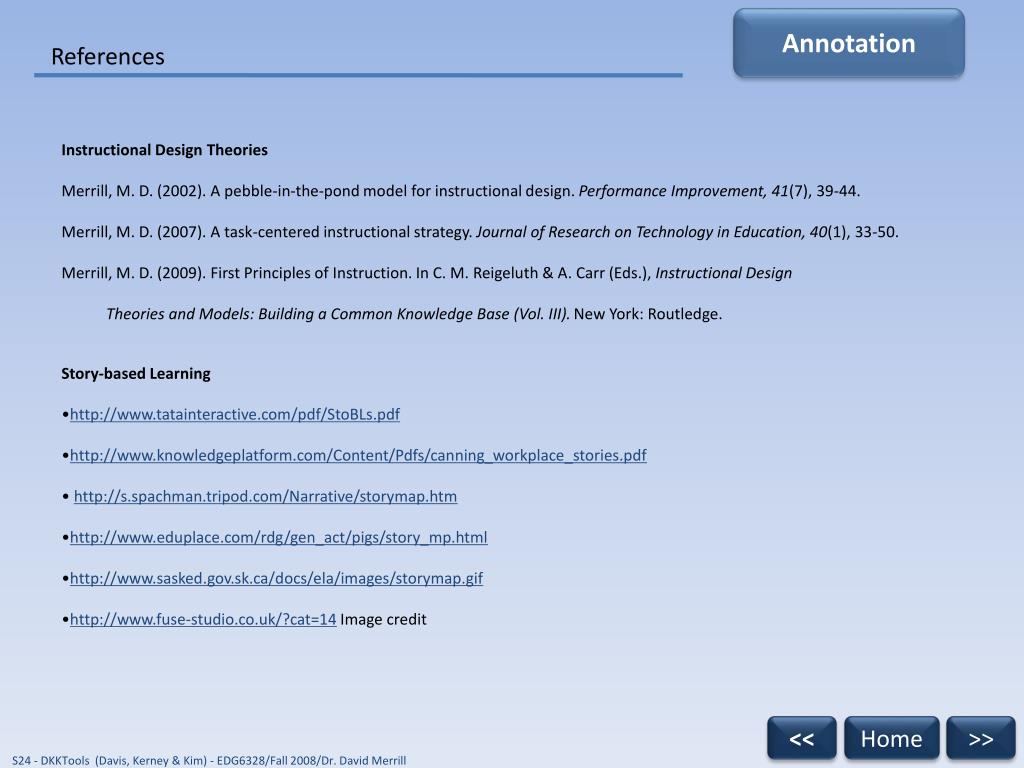The image size is (1024, 768).
Task: Go to previous slide with << button
Action: [x=801, y=738]
